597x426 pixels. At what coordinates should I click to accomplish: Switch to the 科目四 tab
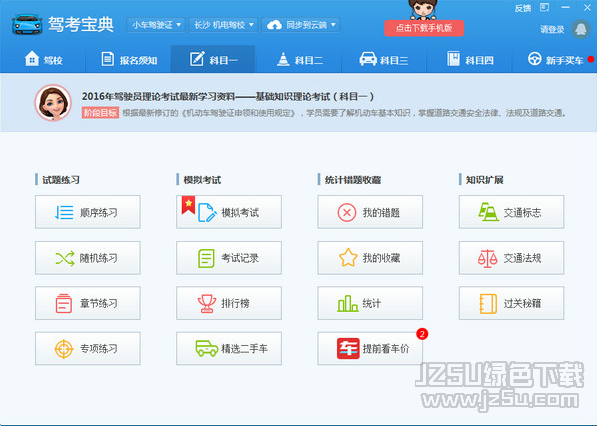tap(470, 60)
